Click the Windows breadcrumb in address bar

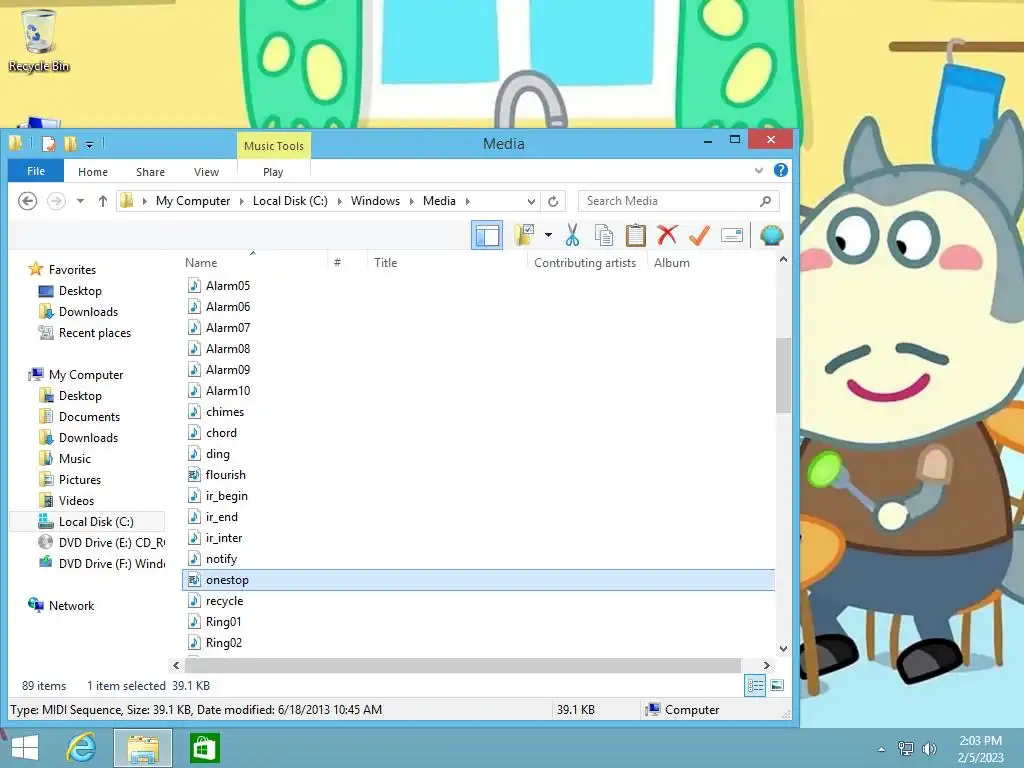[x=375, y=201]
